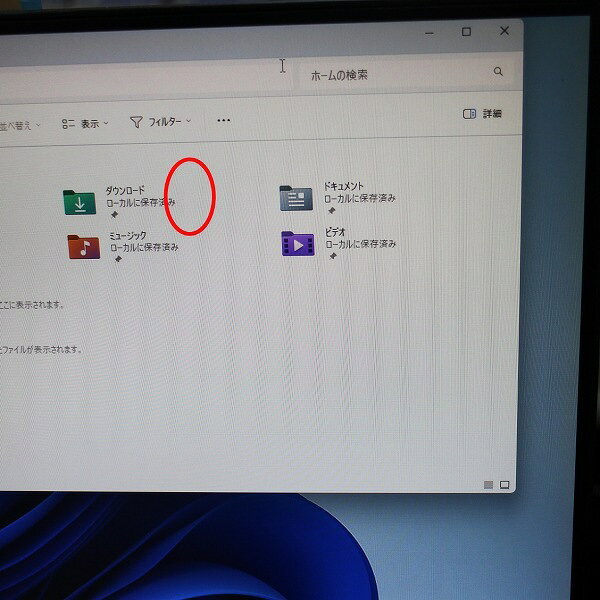The height and width of the screenshot is (600, 600).
Task: Switch to details list view in status bar
Action: pyautogui.click(x=488, y=484)
